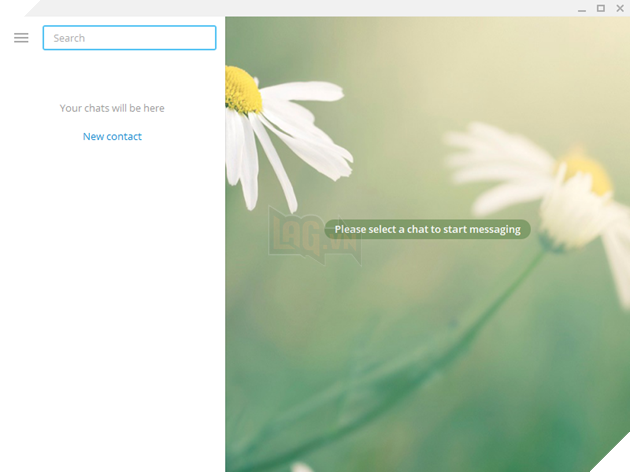Click the bottom-right window resize corner

[x=622, y=464]
